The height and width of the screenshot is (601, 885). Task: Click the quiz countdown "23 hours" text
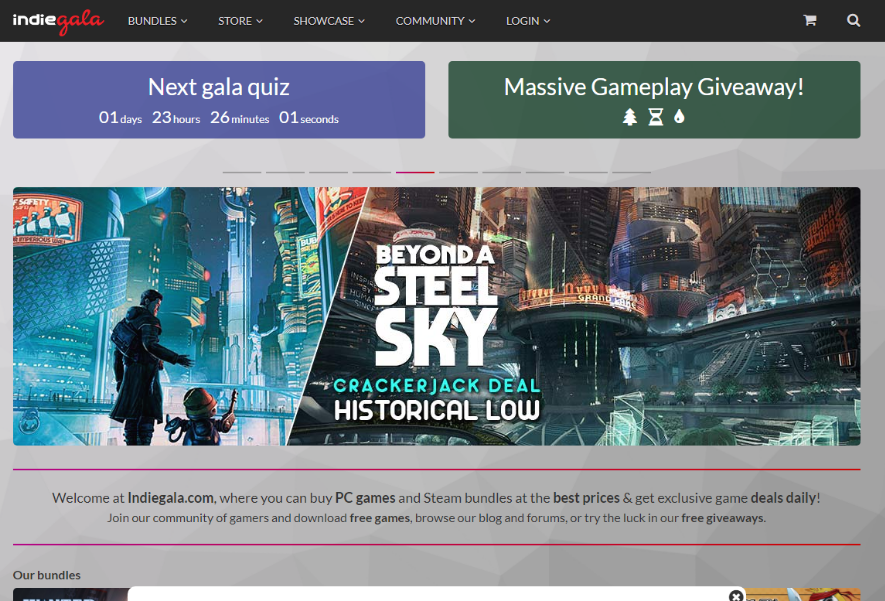(176, 117)
